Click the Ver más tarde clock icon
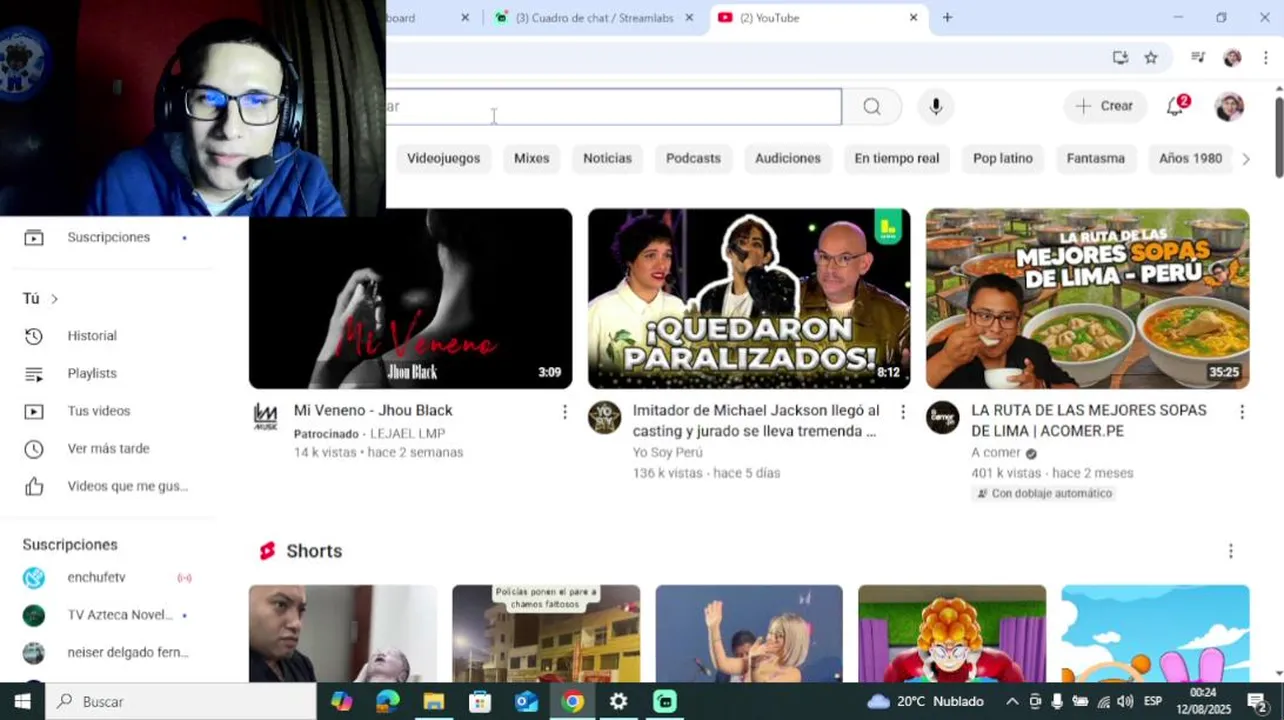 click(34, 449)
